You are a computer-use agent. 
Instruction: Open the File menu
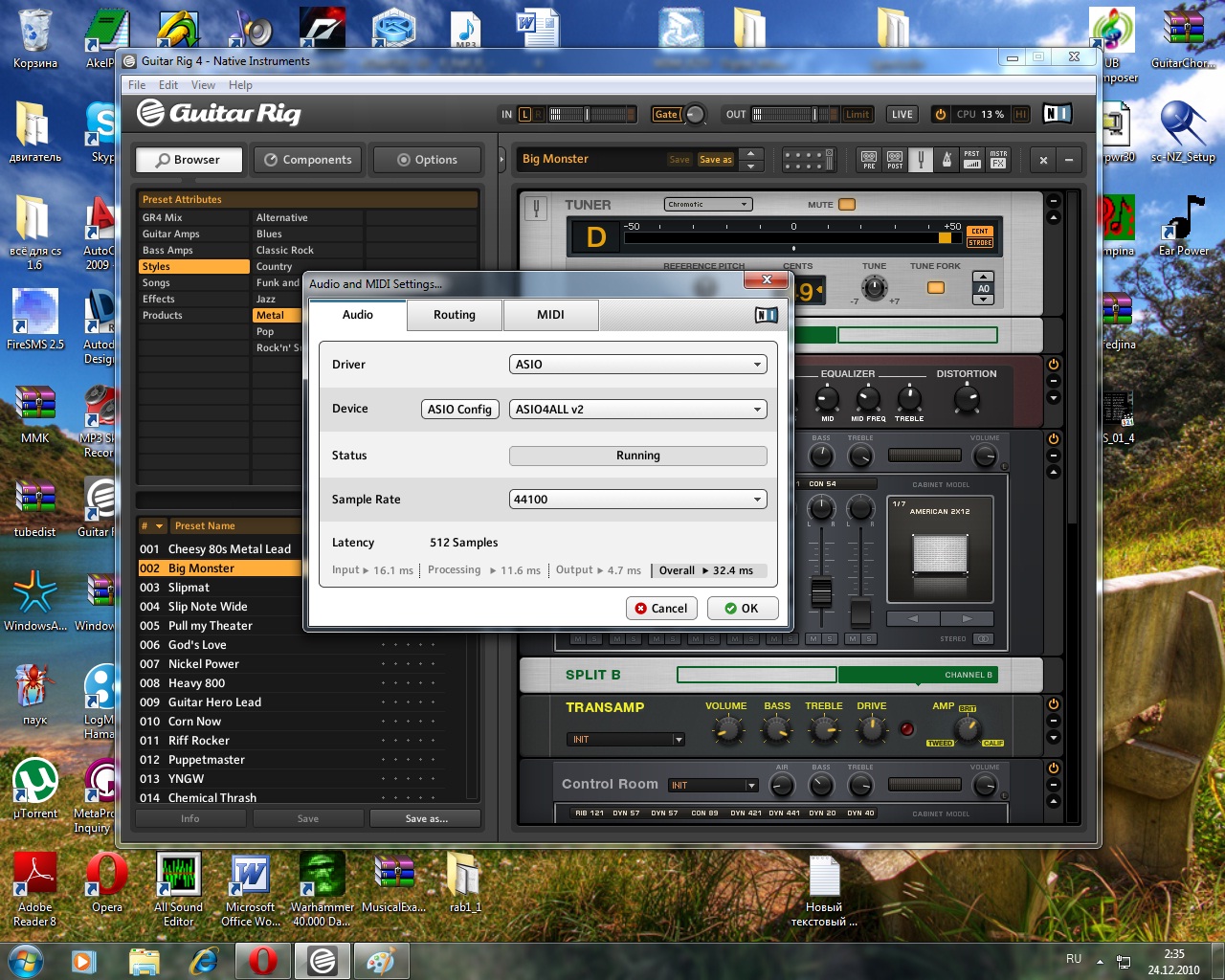pos(137,85)
